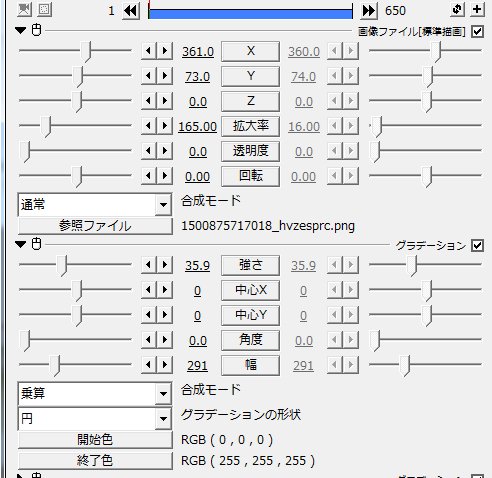Uncheck the グラデーション effect checkbox
Image resolution: width=492 pixels, height=478 pixels.
[x=477, y=246]
